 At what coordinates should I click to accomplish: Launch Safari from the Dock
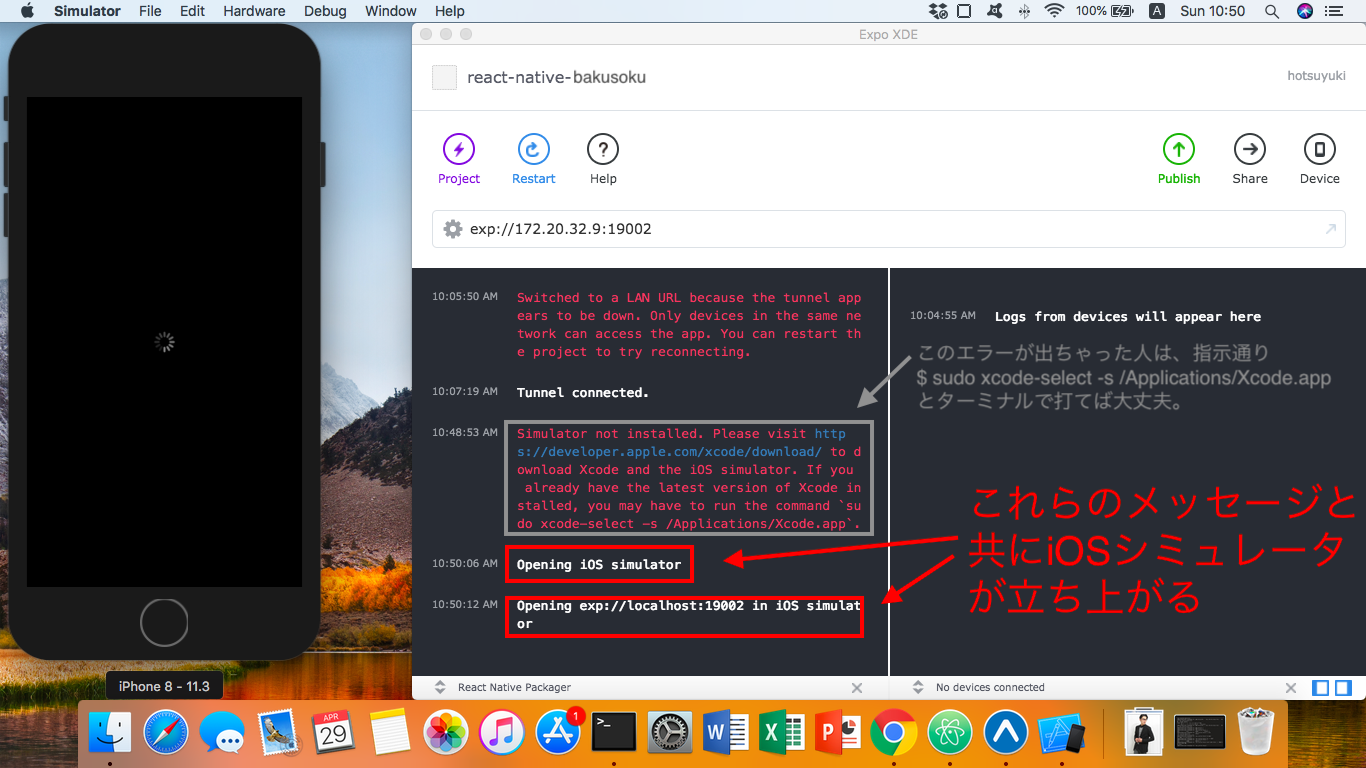click(x=166, y=734)
